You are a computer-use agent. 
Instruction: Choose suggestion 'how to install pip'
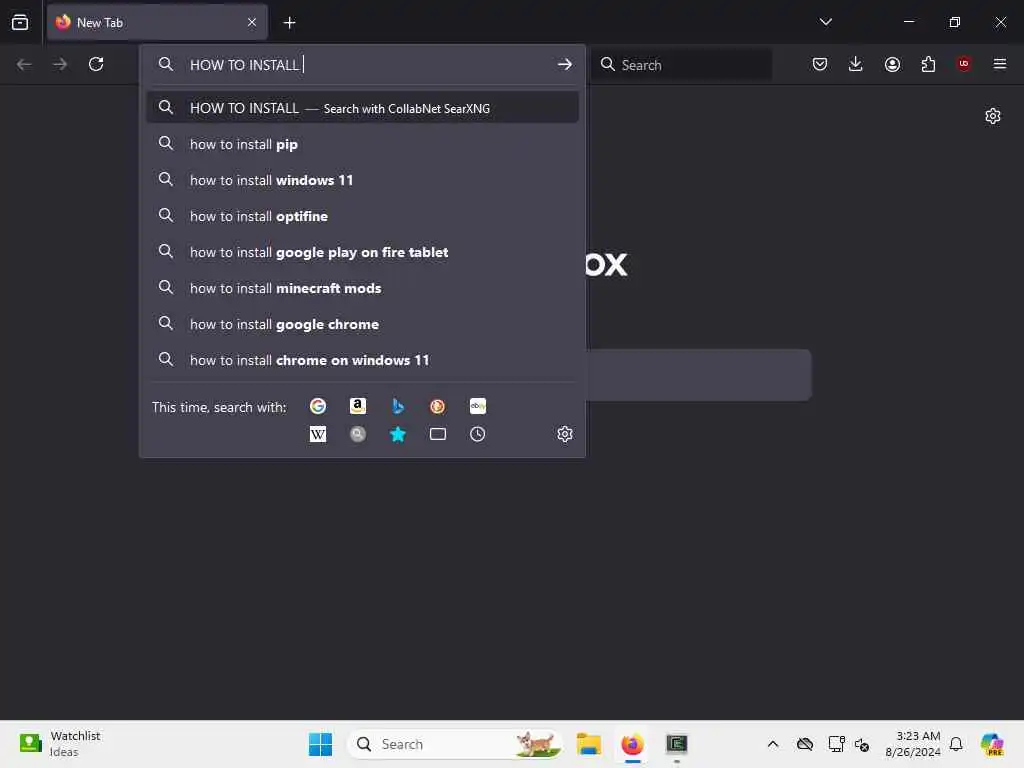(362, 144)
